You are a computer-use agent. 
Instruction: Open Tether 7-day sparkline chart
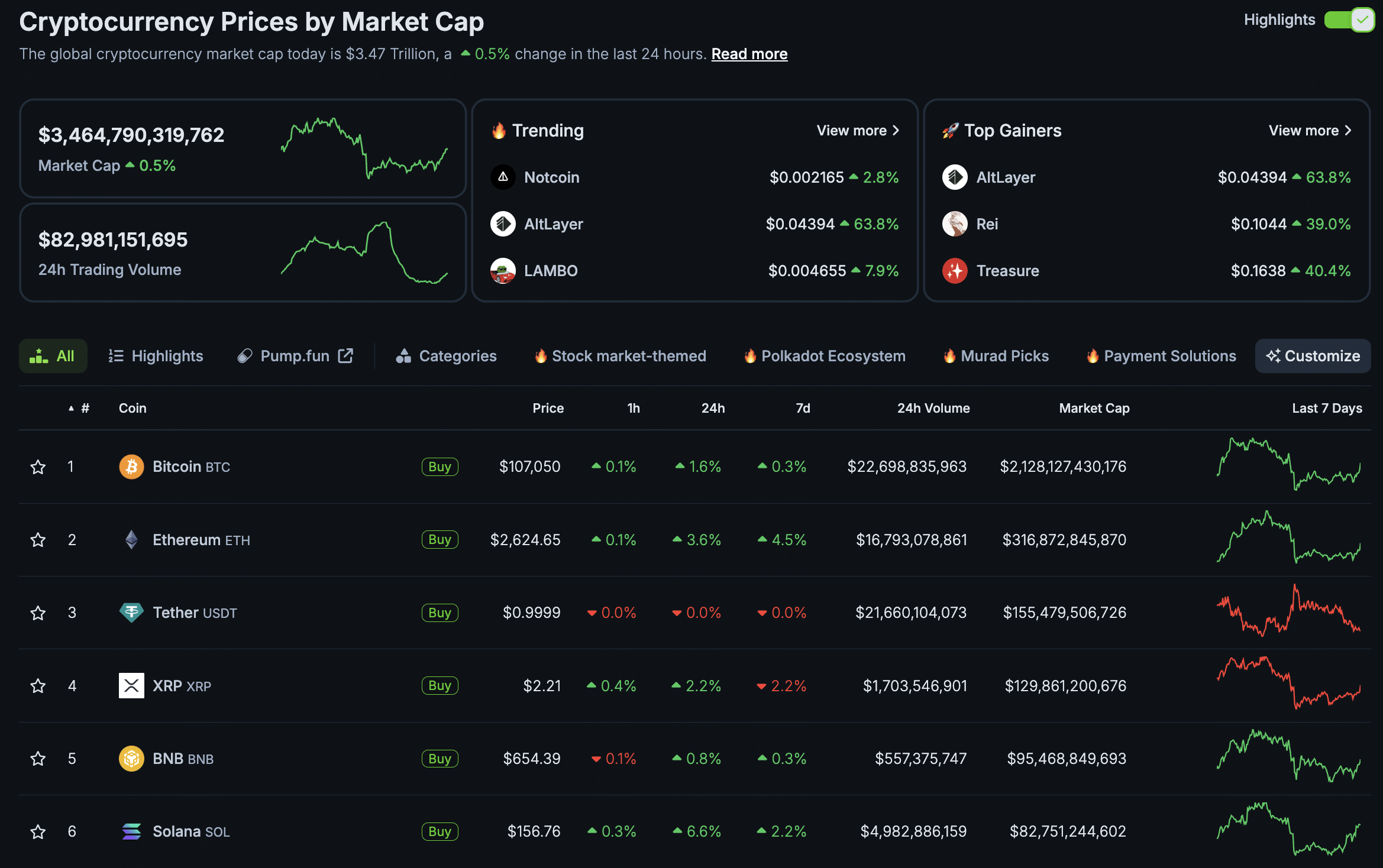click(1288, 610)
